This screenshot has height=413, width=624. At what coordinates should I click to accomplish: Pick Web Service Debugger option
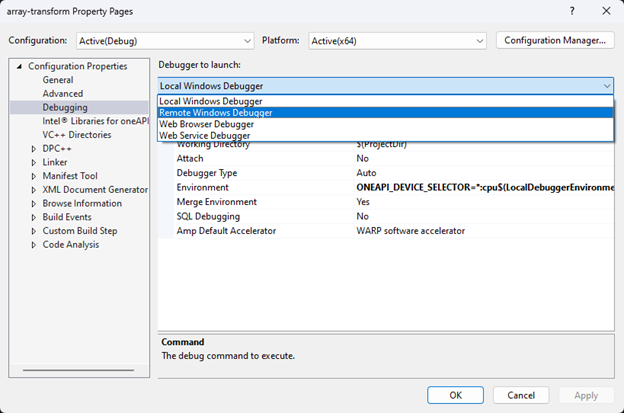(x=206, y=135)
